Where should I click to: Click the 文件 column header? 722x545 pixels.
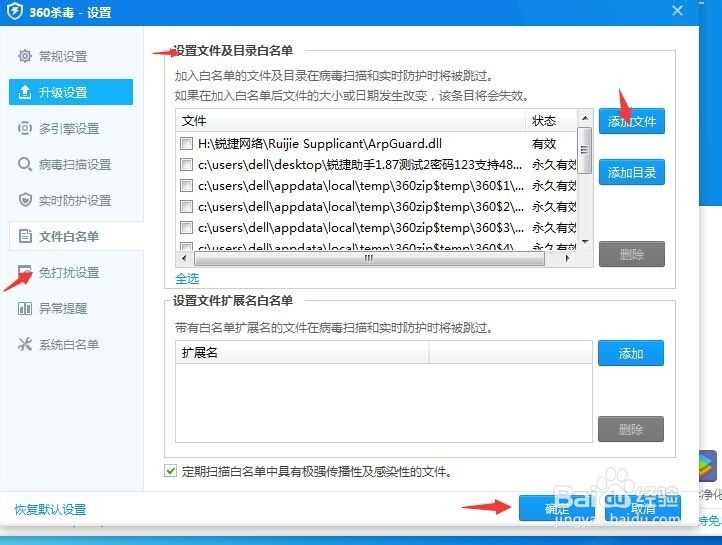point(350,121)
